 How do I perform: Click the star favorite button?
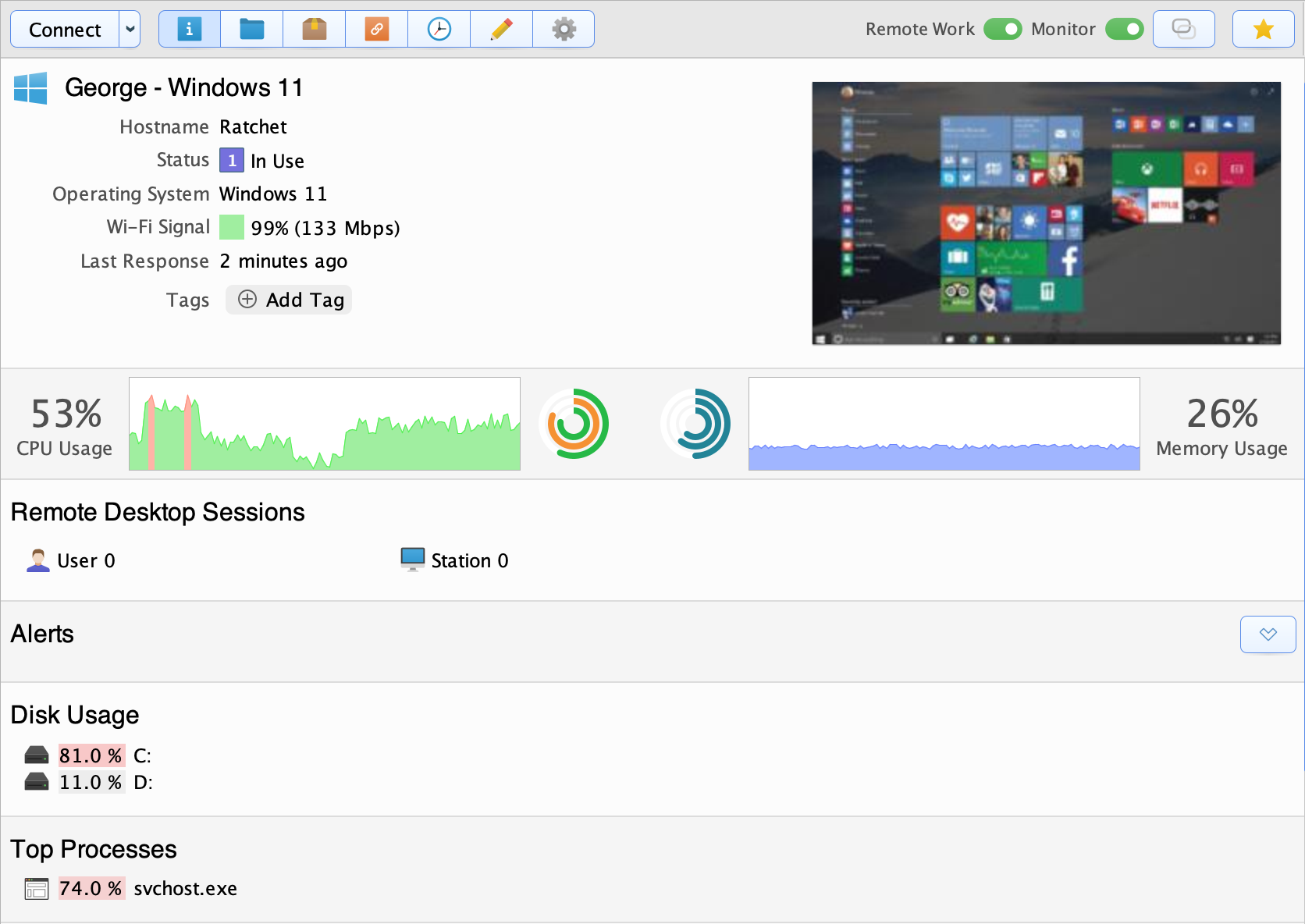click(x=1264, y=30)
